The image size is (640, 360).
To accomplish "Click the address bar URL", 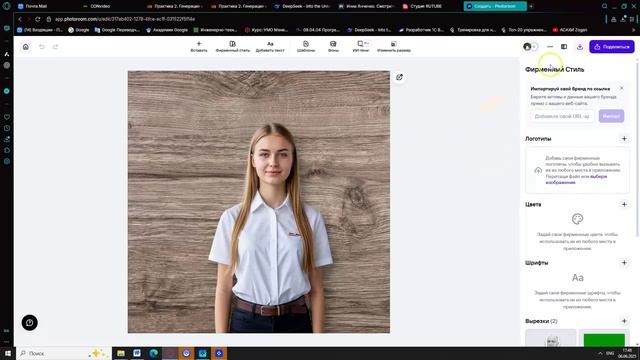I will 125,19.
